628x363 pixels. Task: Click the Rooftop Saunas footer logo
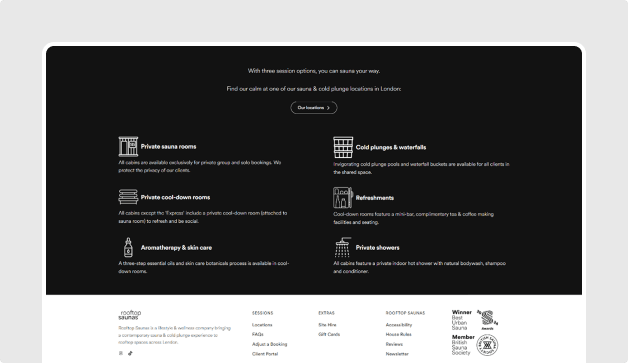click(x=130, y=315)
